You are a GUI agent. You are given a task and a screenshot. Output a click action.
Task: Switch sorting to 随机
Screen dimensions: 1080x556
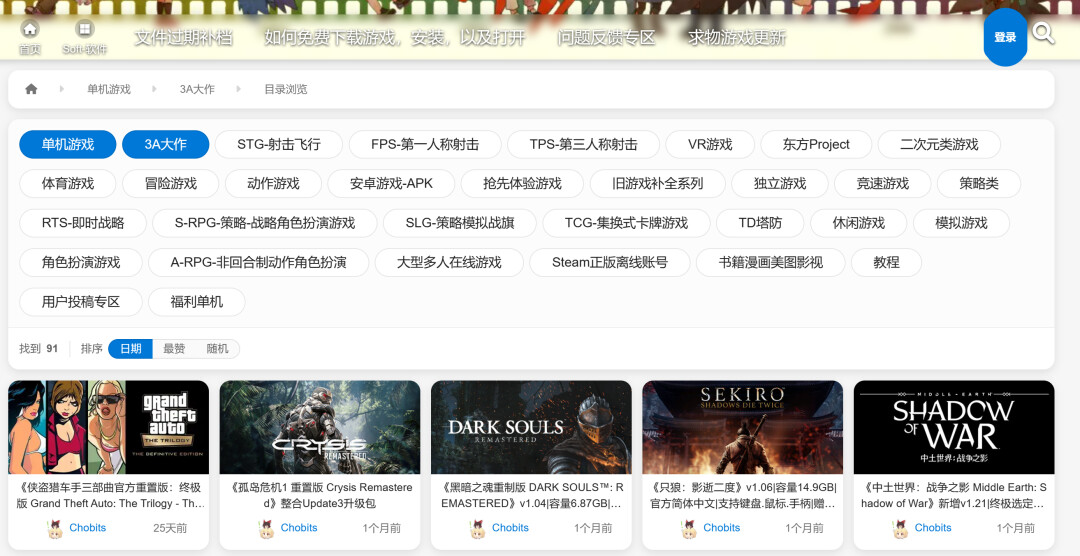point(217,349)
